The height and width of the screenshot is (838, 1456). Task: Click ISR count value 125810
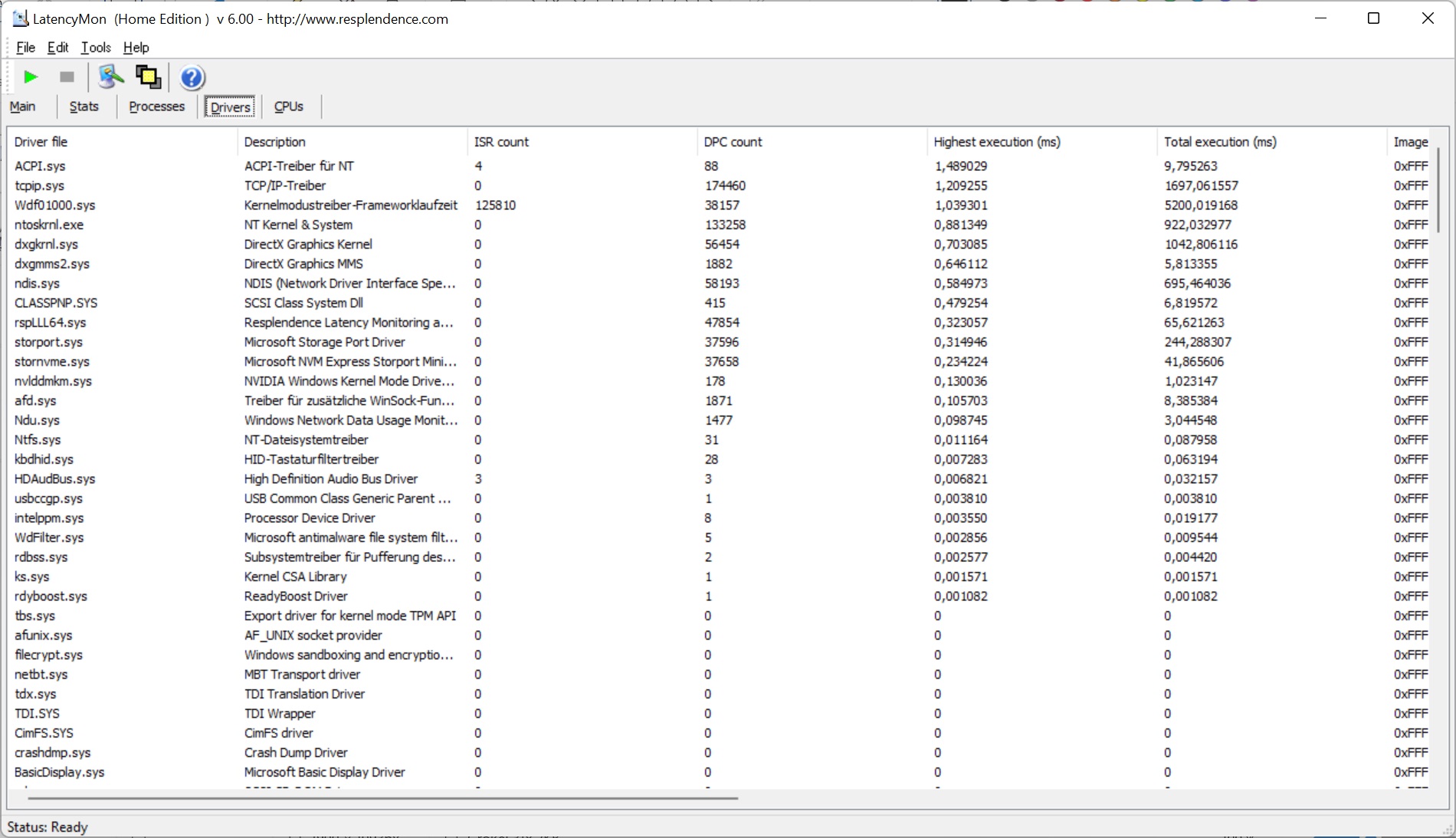(x=495, y=205)
